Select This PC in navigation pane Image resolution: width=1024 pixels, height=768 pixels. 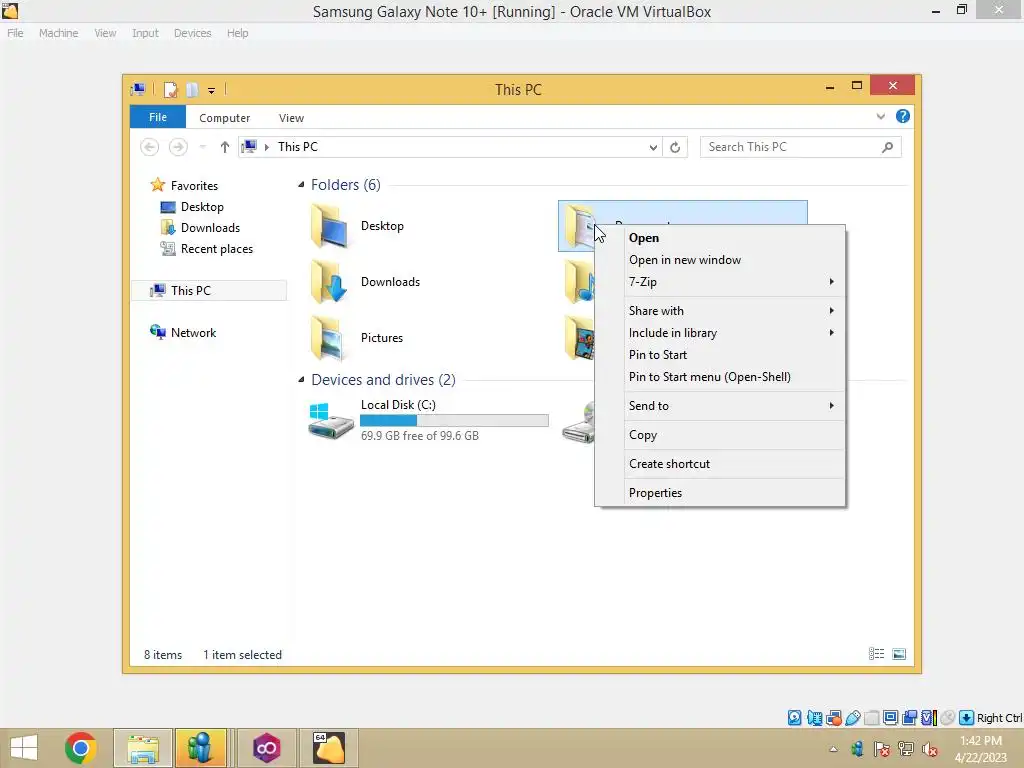coord(209,291)
